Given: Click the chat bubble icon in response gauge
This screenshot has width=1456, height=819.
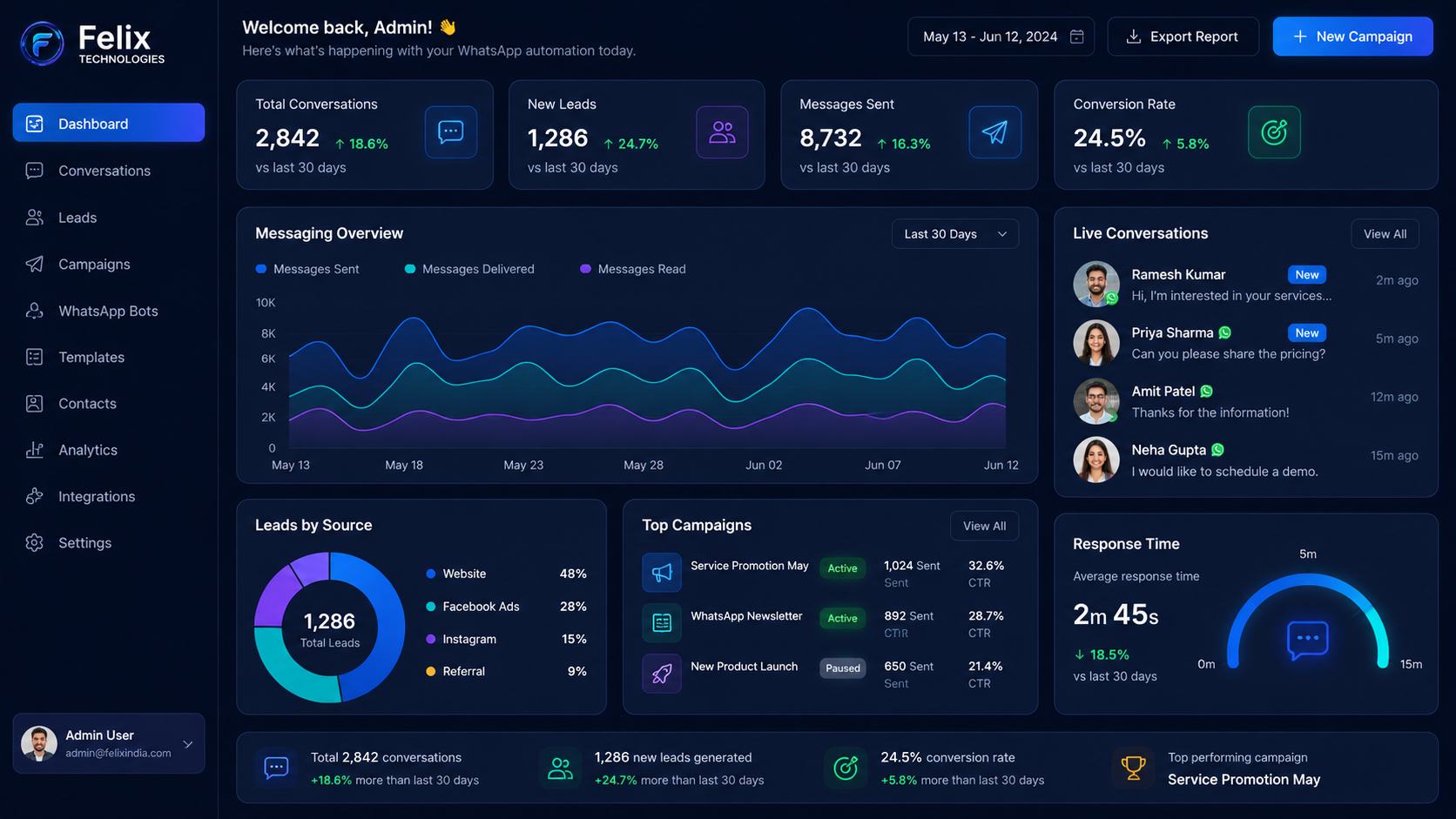Looking at the screenshot, I should [1308, 640].
